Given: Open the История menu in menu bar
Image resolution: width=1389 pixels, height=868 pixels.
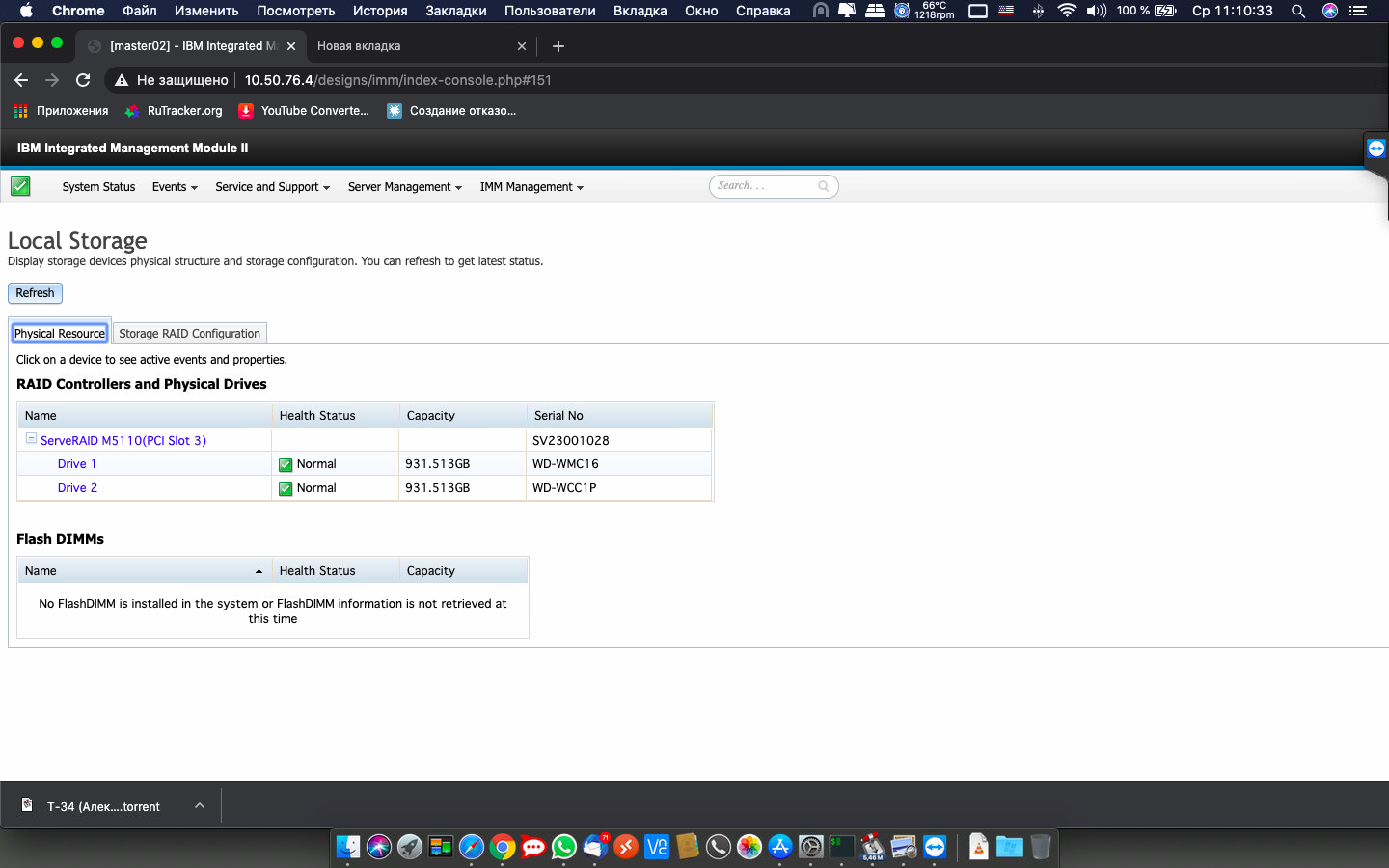Looking at the screenshot, I should point(380,11).
